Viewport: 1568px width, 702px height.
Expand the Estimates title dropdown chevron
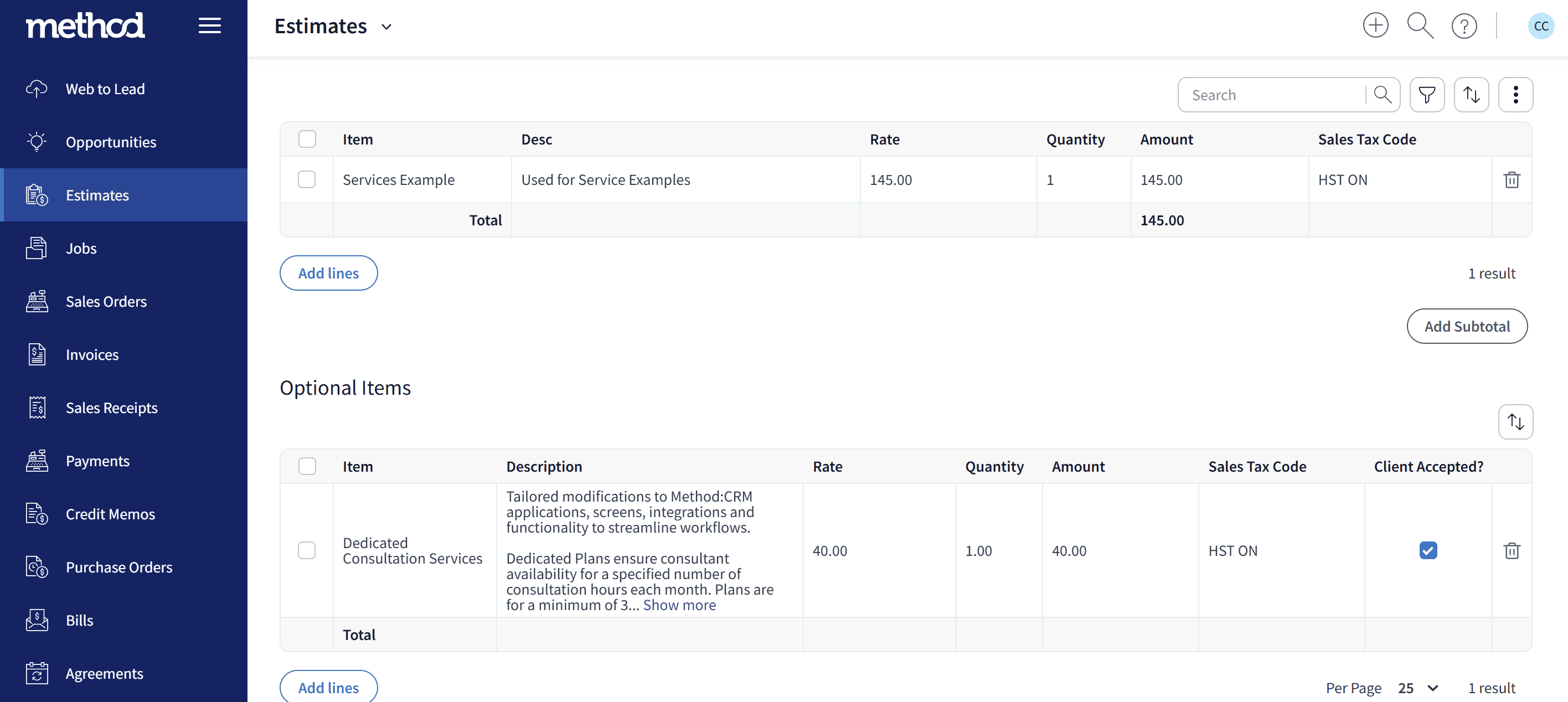click(386, 27)
